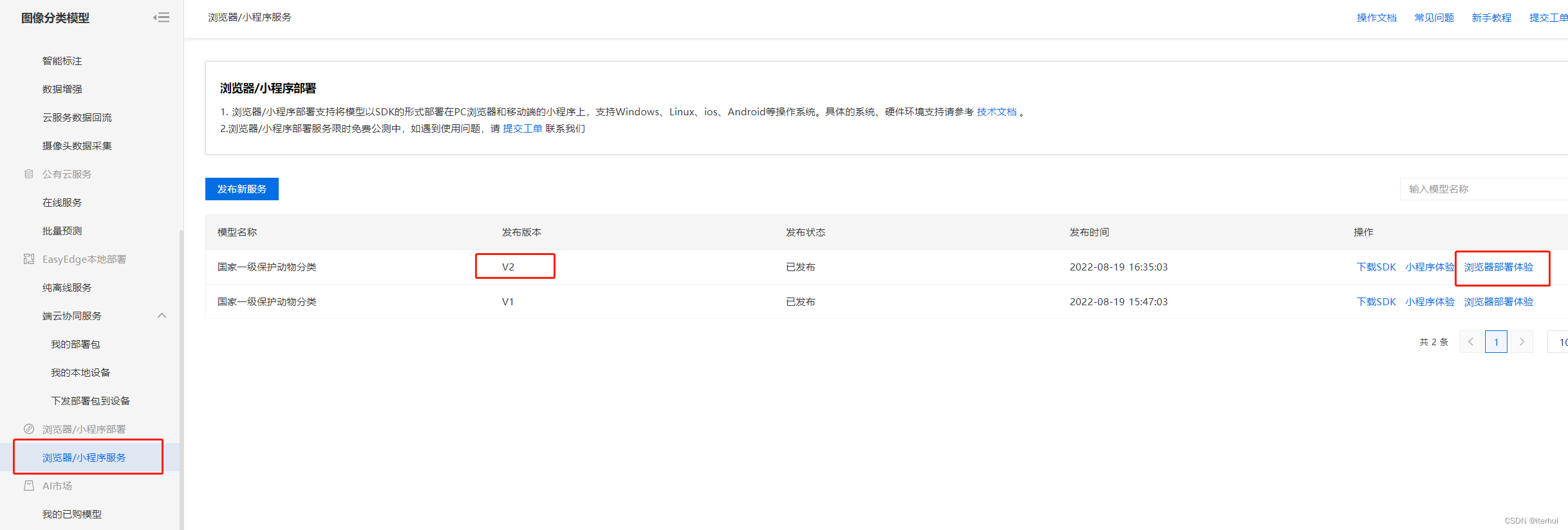Click the 浏览器/小程序服务 breadcrumb title

coord(250,17)
